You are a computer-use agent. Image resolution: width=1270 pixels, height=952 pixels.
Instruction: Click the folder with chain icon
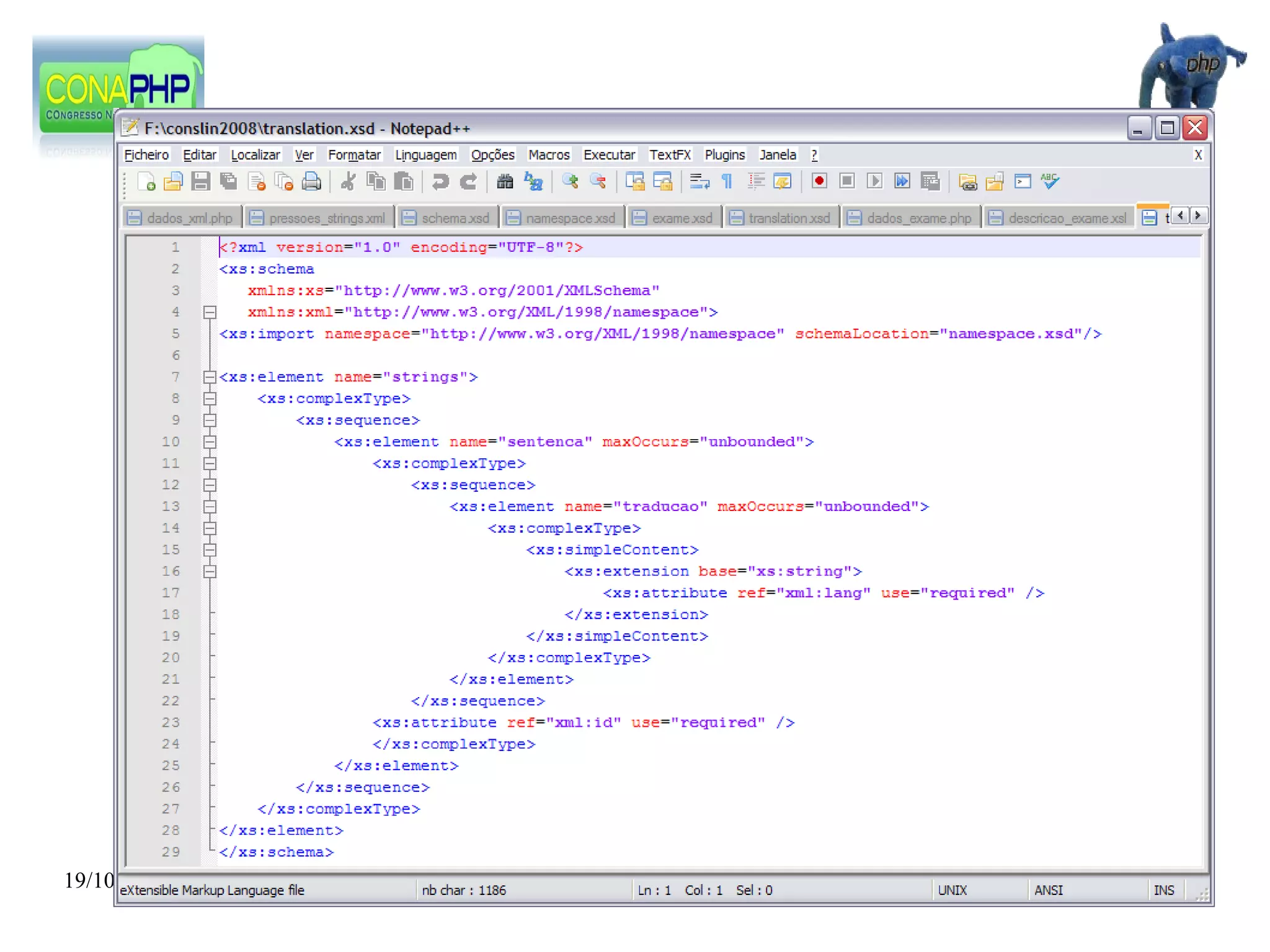[967, 182]
